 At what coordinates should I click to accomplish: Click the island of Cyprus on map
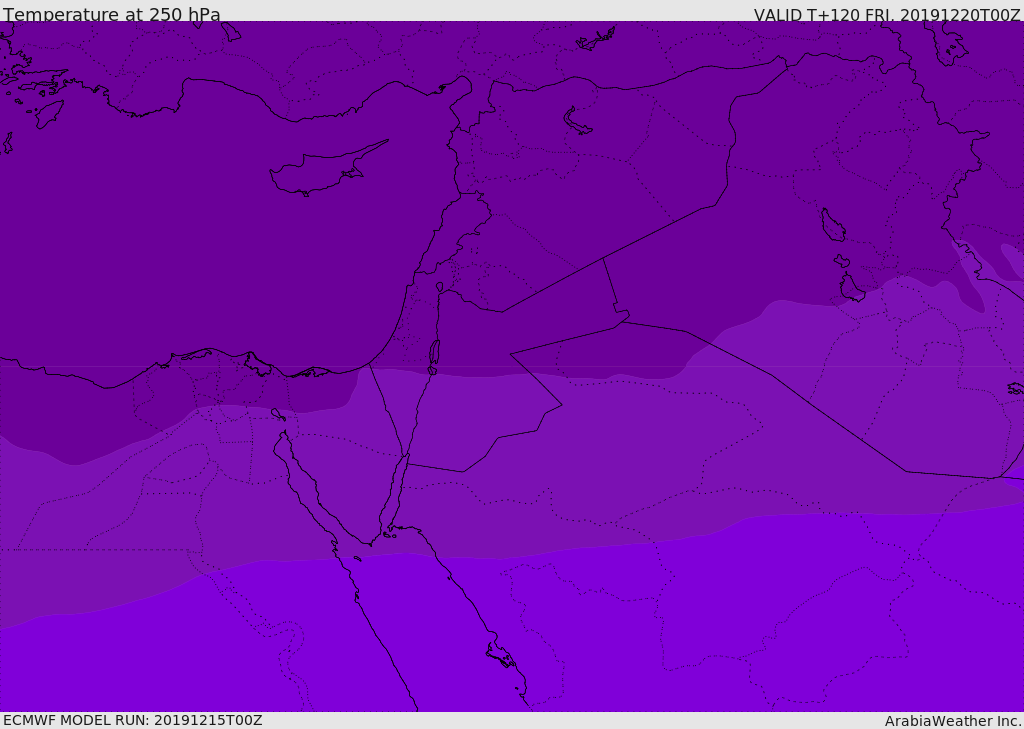pos(328,168)
